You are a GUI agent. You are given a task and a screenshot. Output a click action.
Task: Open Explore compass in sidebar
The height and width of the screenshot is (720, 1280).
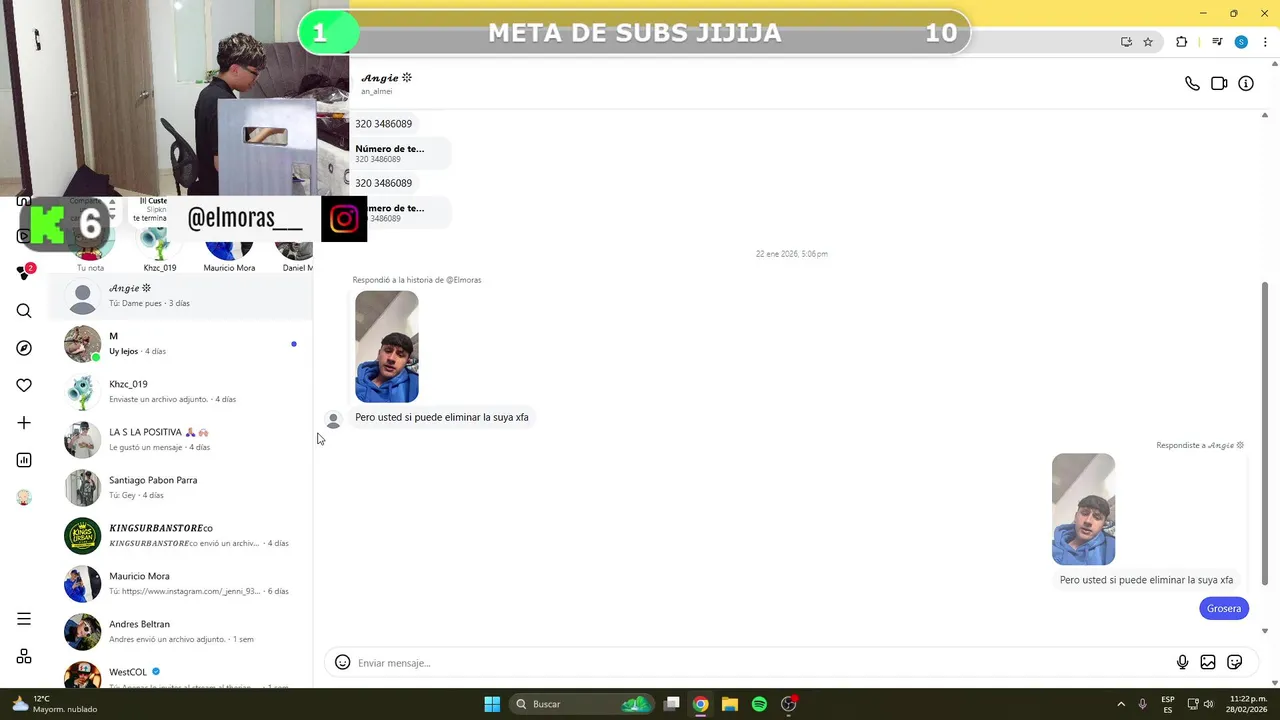tap(24, 348)
